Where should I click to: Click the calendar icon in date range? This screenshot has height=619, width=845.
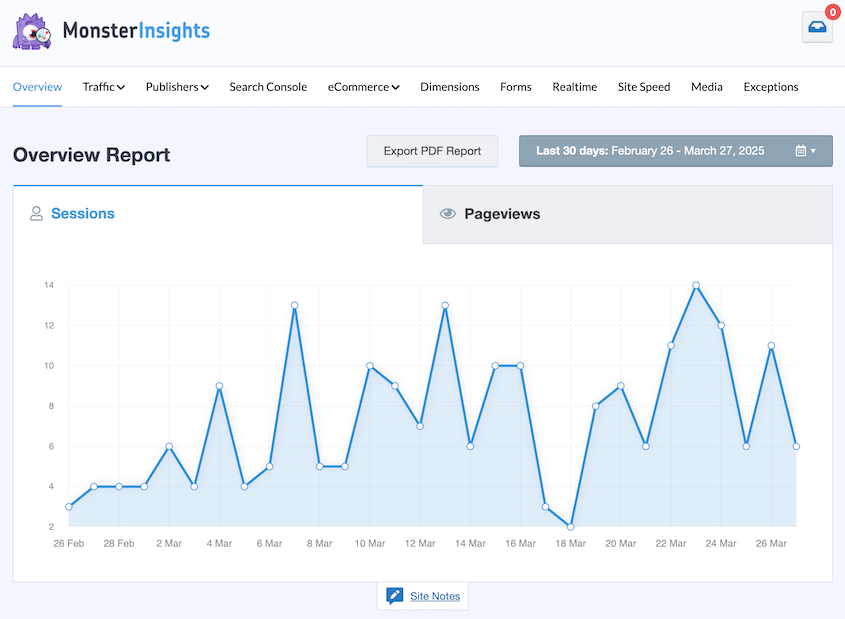801,151
